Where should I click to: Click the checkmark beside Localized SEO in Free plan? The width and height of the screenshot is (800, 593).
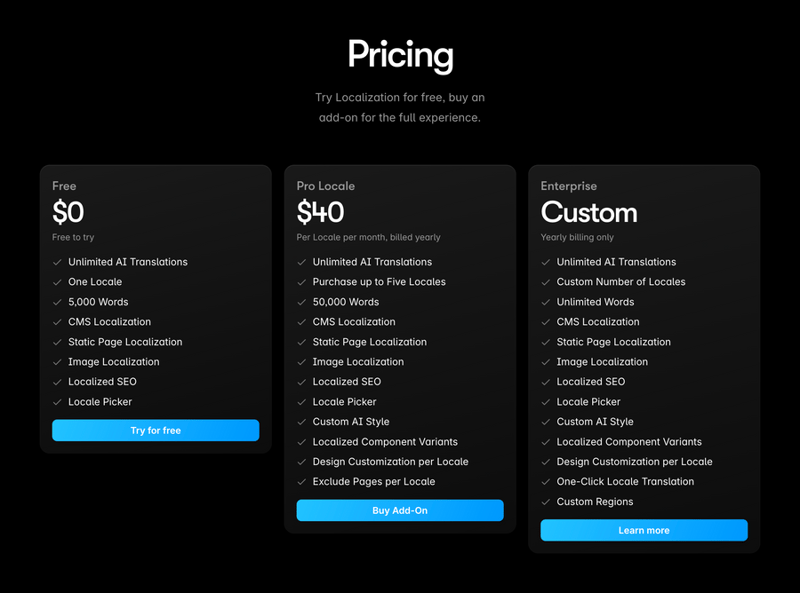55,382
